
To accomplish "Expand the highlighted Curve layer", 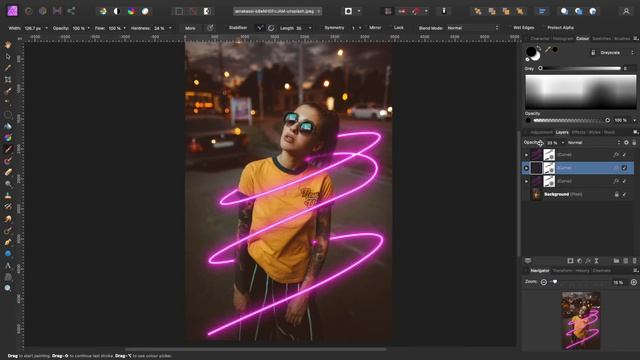I will click(527, 168).
